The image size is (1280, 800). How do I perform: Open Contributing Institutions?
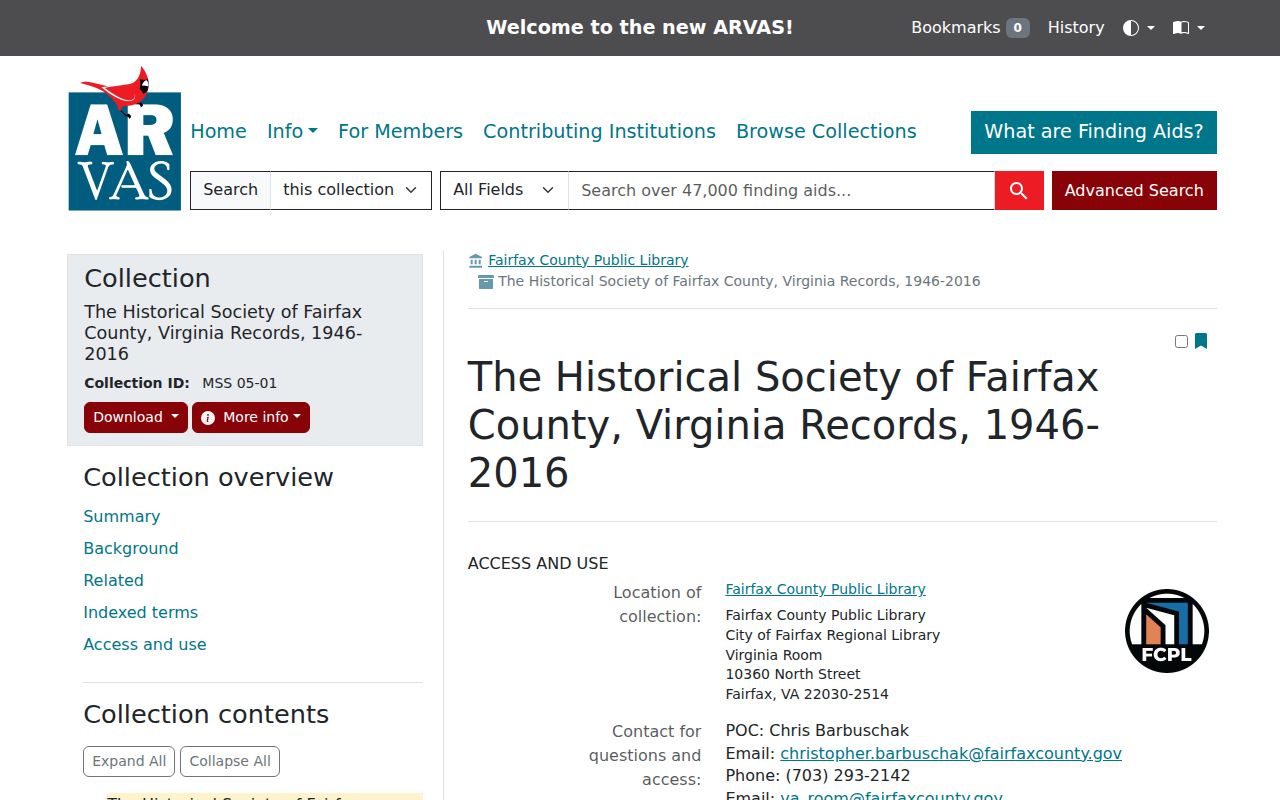pyautogui.click(x=599, y=131)
